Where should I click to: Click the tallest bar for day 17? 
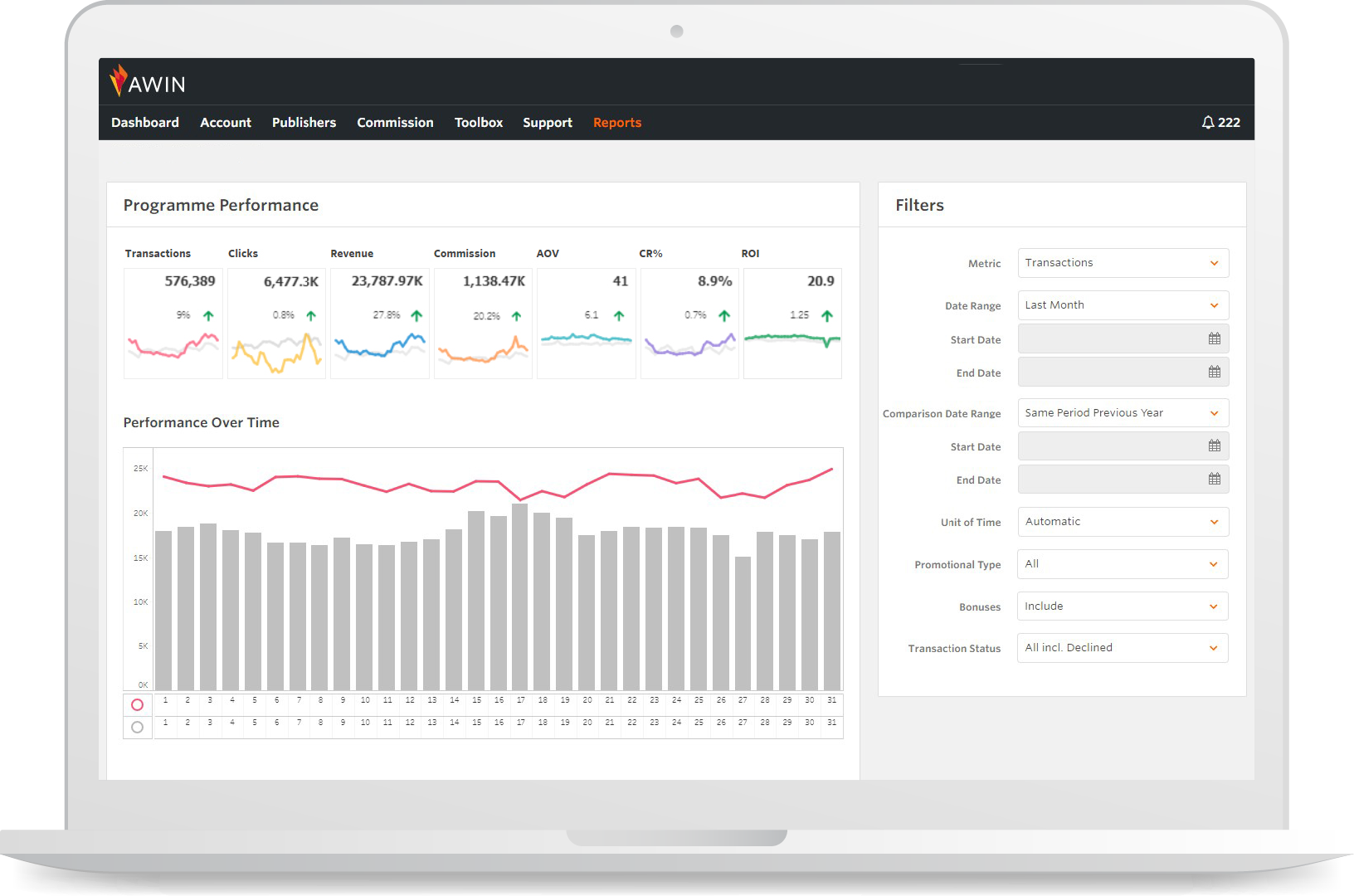point(520,597)
